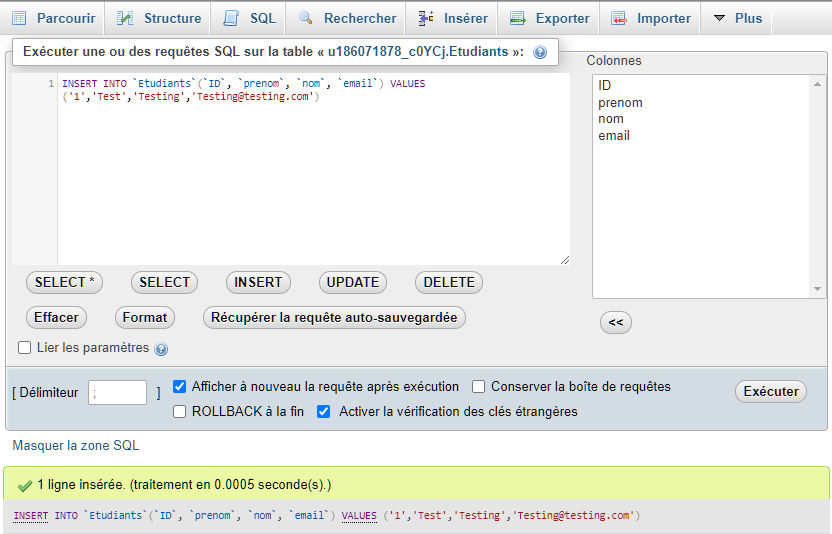Expand the Plus dropdown menu
The height and width of the screenshot is (534, 832).
[x=738, y=18]
